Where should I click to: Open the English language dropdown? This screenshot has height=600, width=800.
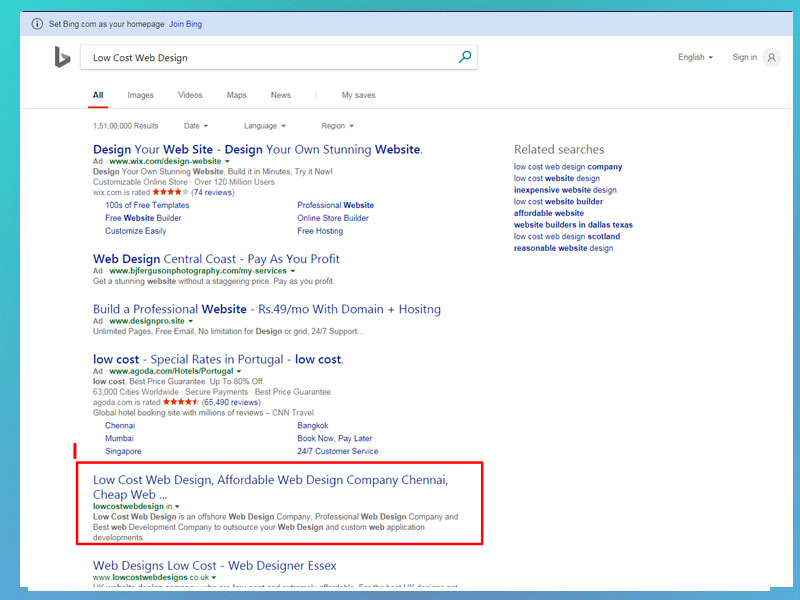point(695,57)
